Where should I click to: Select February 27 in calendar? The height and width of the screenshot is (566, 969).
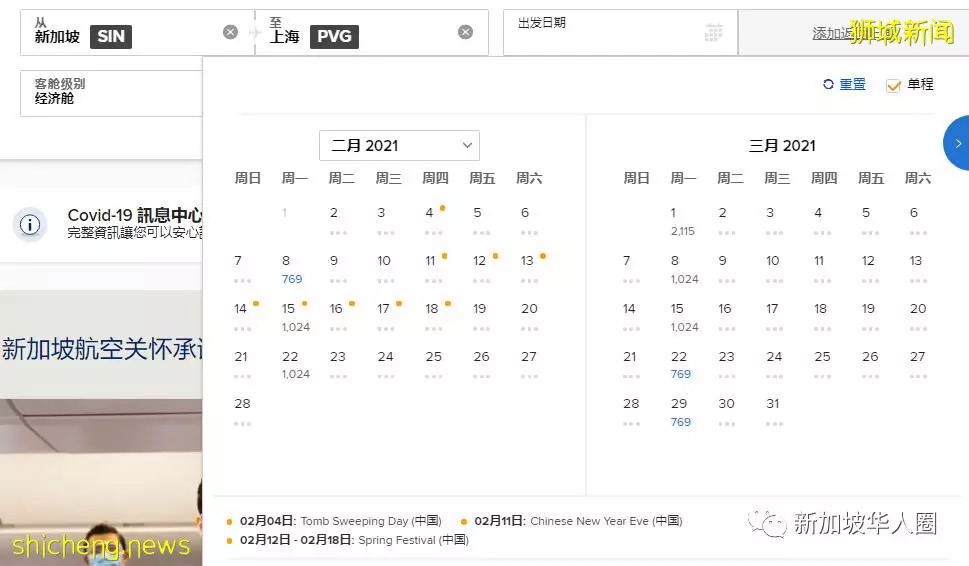pyautogui.click(x=529, y=365)
